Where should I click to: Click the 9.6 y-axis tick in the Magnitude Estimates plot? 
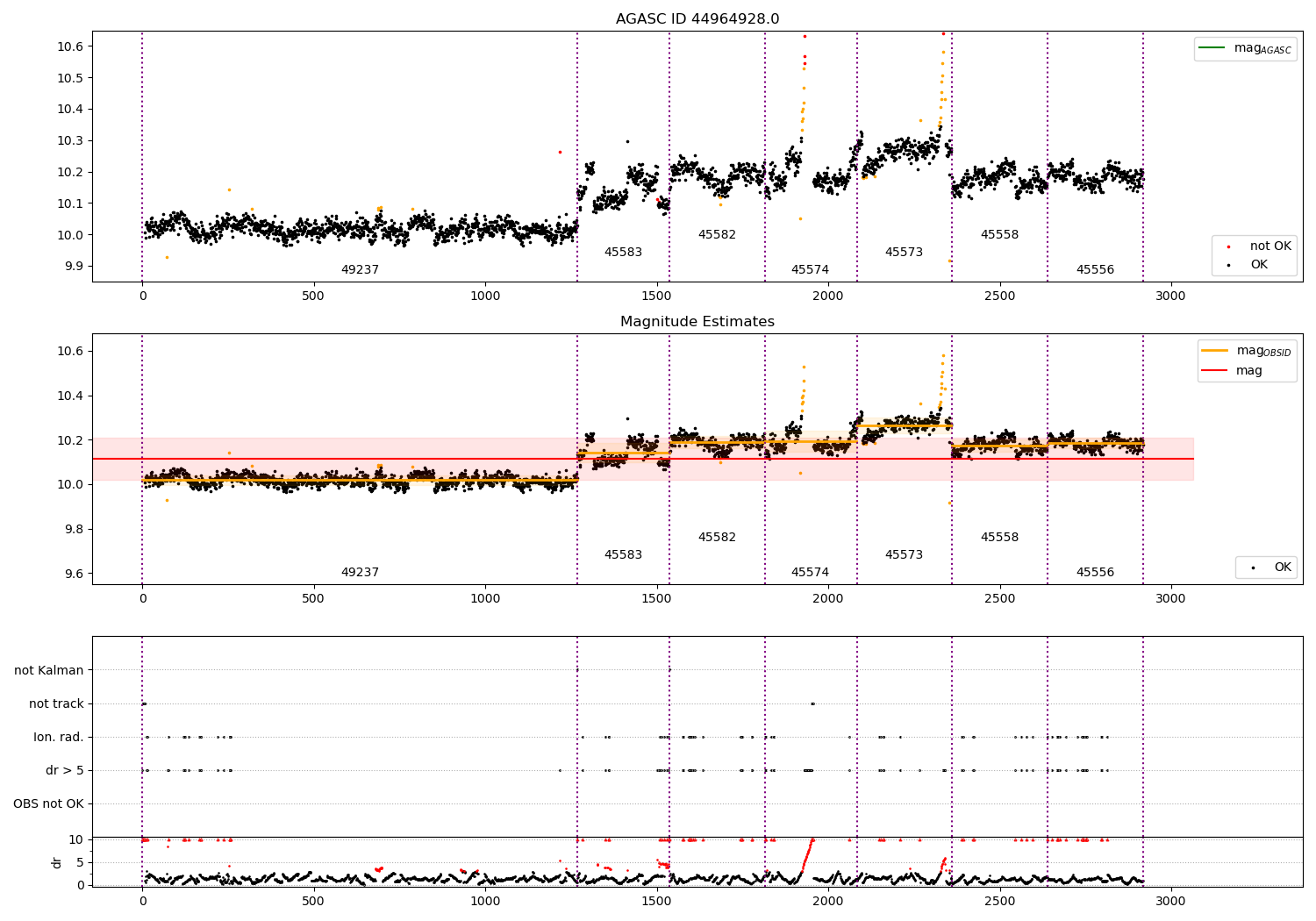pos(74,575)
